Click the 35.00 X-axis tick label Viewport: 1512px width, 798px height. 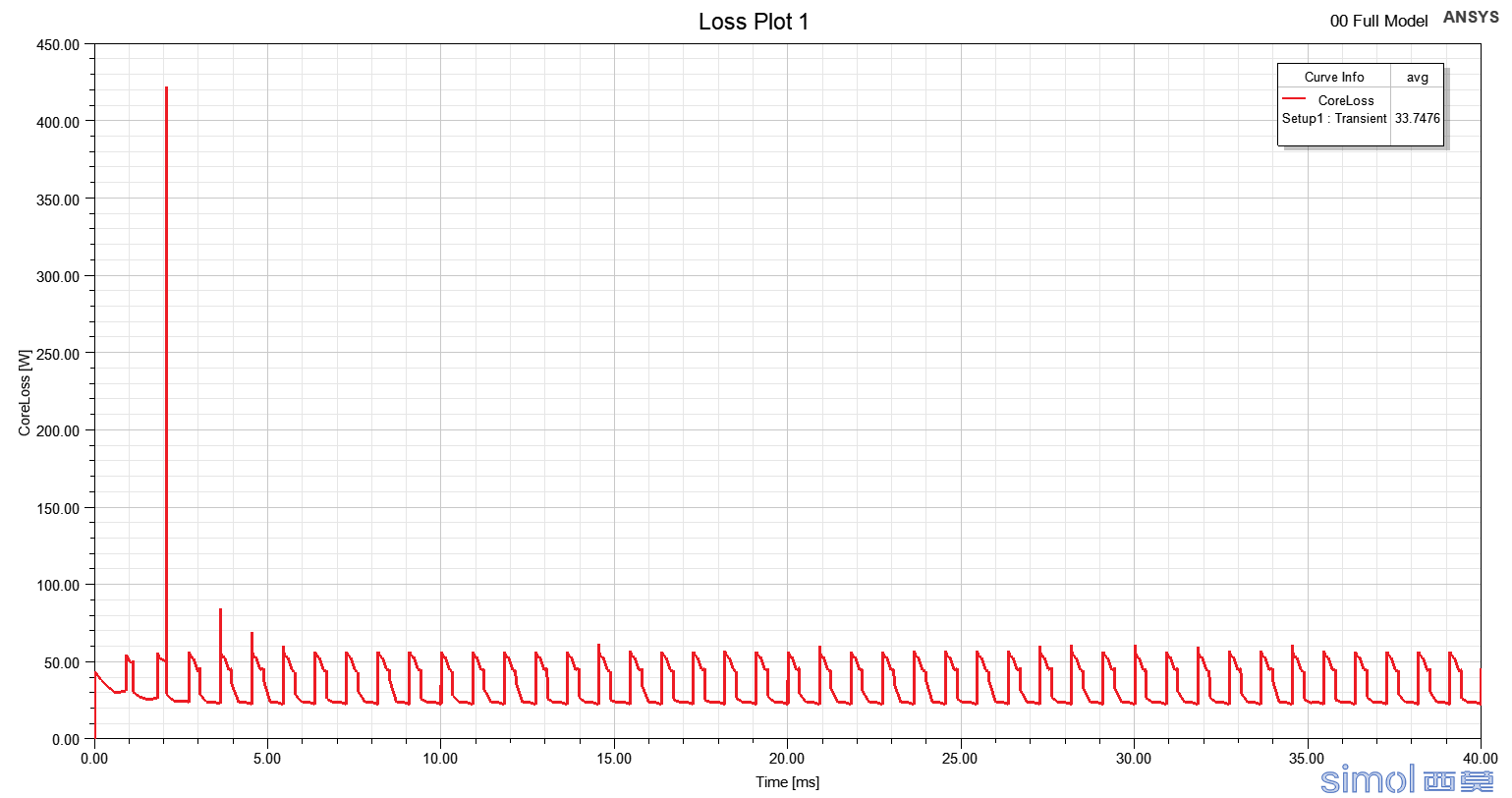1307,758
